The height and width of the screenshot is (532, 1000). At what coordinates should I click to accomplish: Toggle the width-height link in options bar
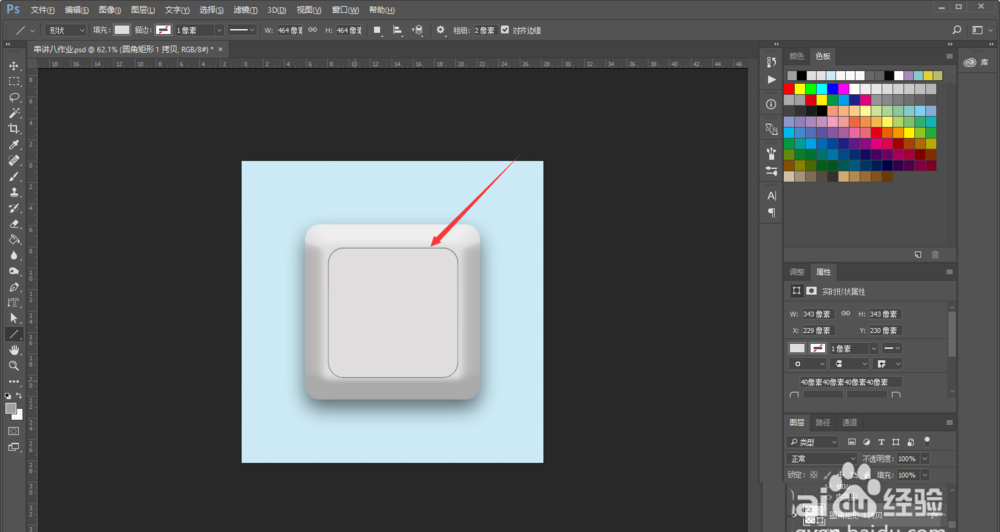(x=312, y=30)
